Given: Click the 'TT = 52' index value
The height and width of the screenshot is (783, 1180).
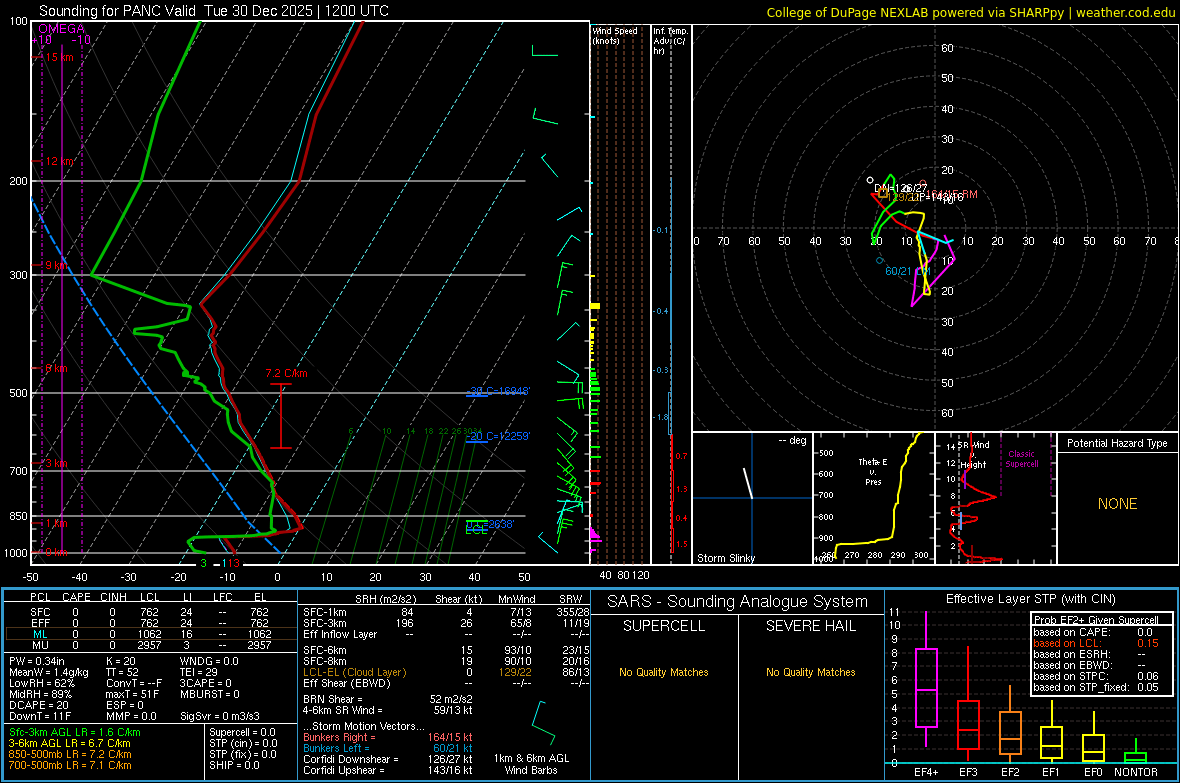Looking at the screenshot, I should (x=122, y=672).
